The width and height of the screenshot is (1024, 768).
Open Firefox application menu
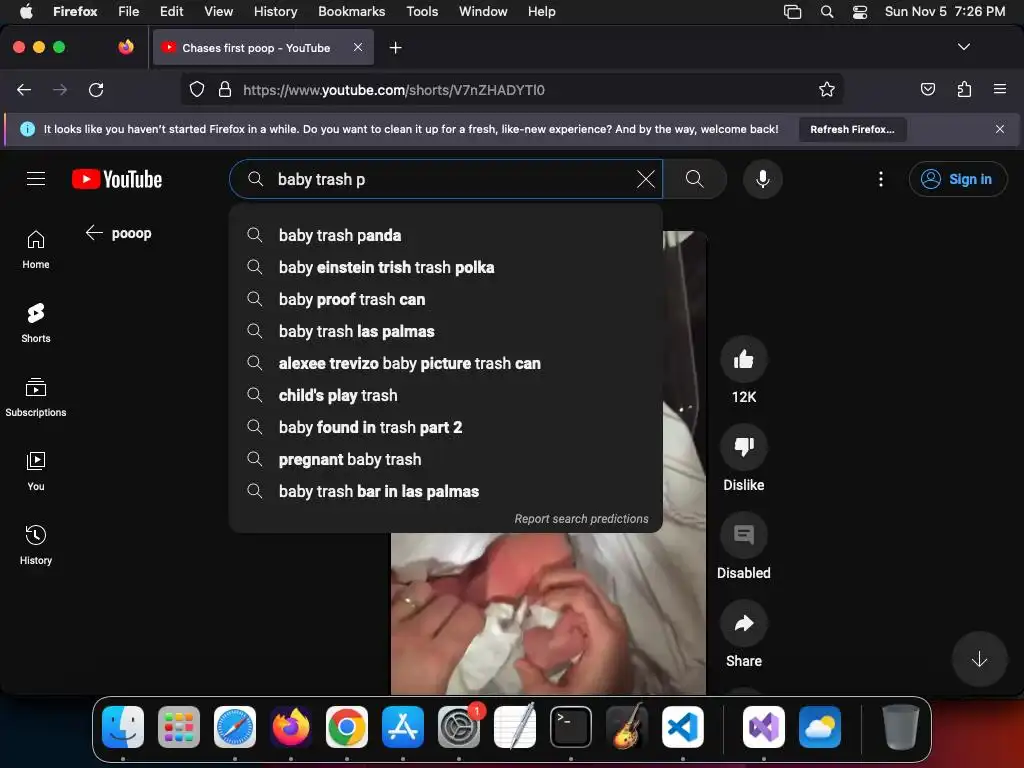999,89
